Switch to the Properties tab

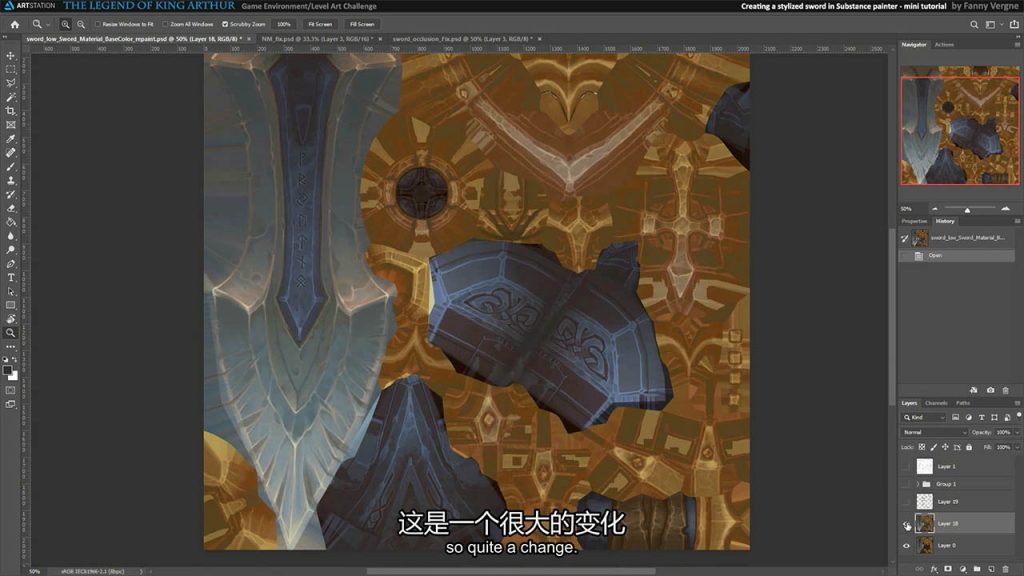(914, 221)
